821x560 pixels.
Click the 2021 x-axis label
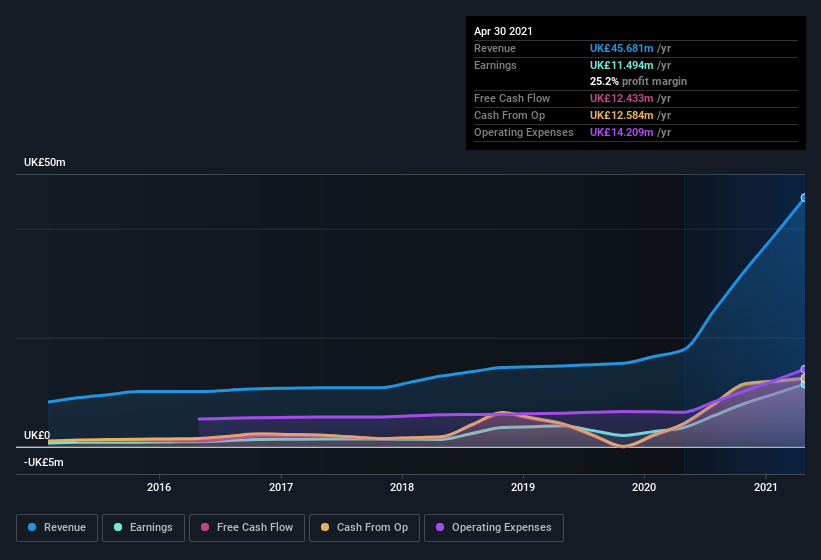(x=765, y=487)
